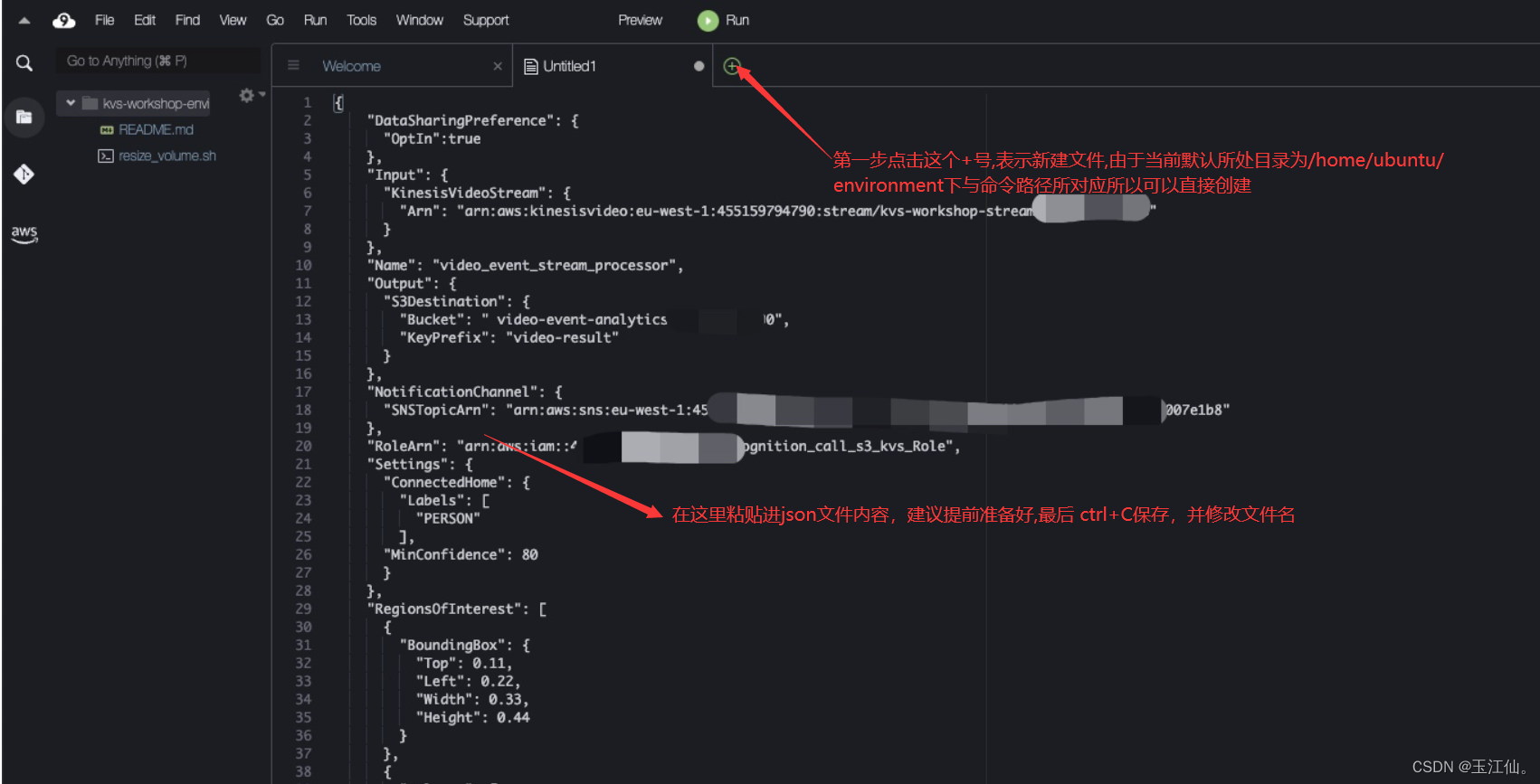Click "Height": 0.44 value line
This screenshot has height=784, width=1540.
tap(472, 717)
